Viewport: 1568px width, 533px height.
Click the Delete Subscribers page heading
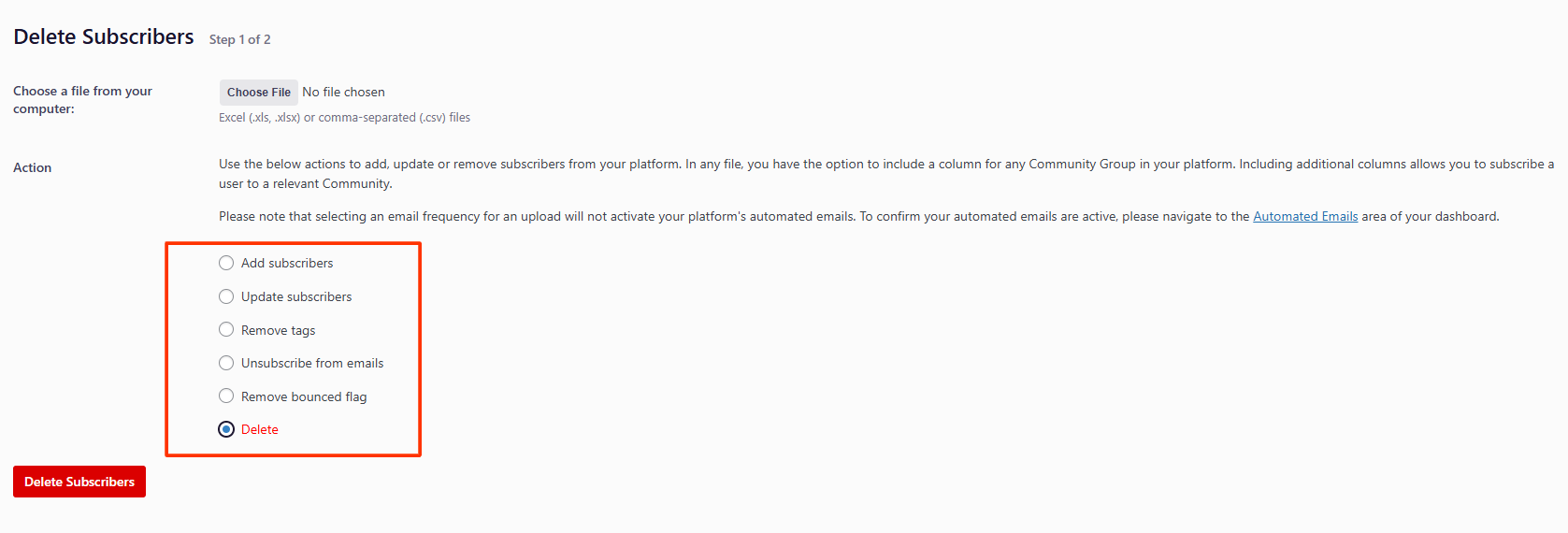(x=104, y=36)
